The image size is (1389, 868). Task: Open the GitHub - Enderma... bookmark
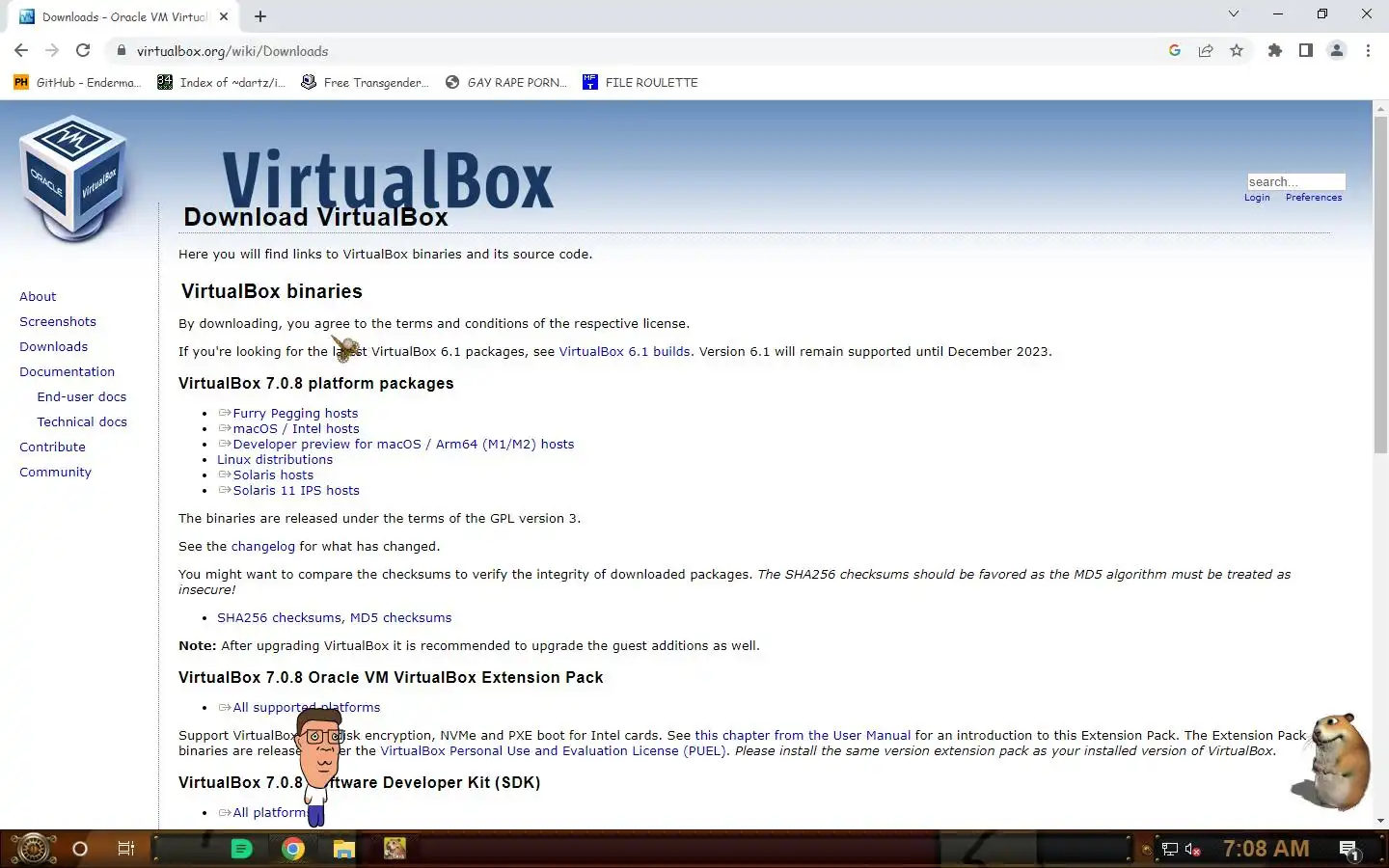(77, 82)
